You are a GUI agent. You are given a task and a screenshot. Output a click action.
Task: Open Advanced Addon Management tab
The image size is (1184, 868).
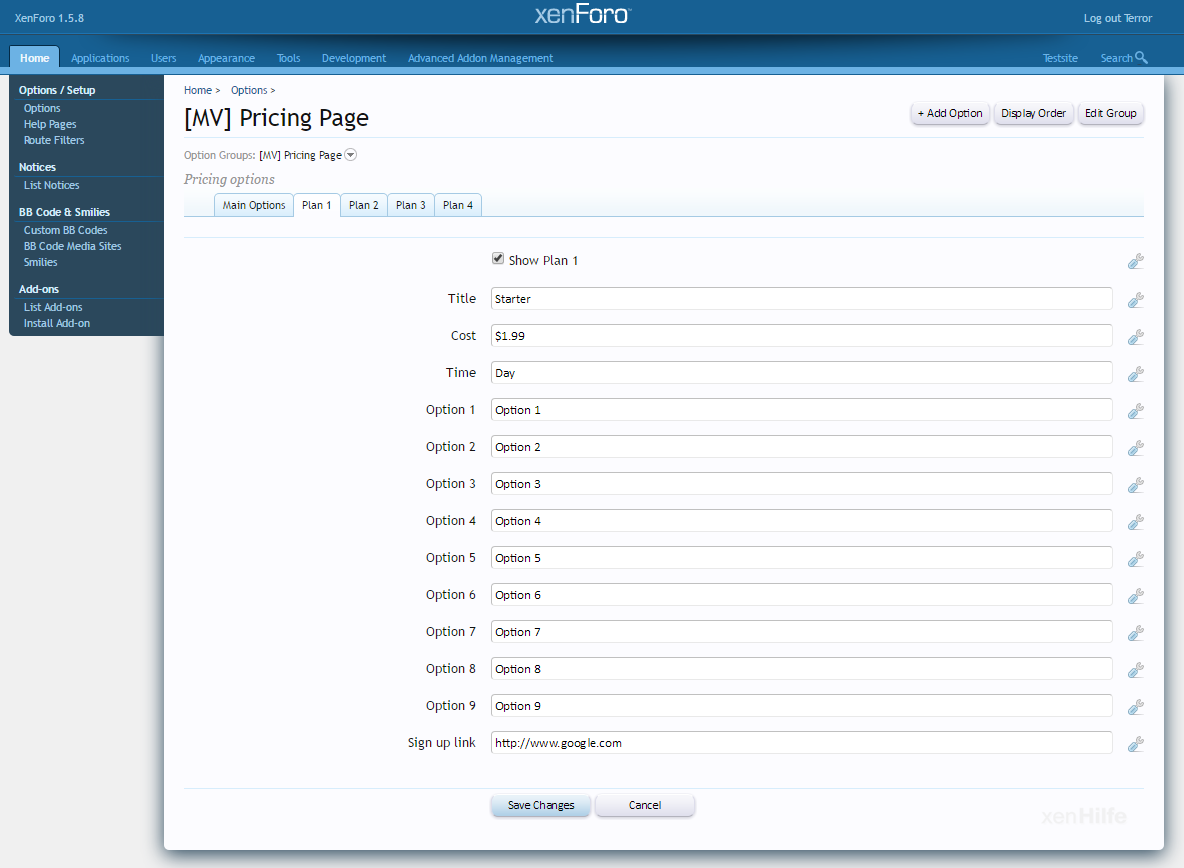(x=480, y=58)
